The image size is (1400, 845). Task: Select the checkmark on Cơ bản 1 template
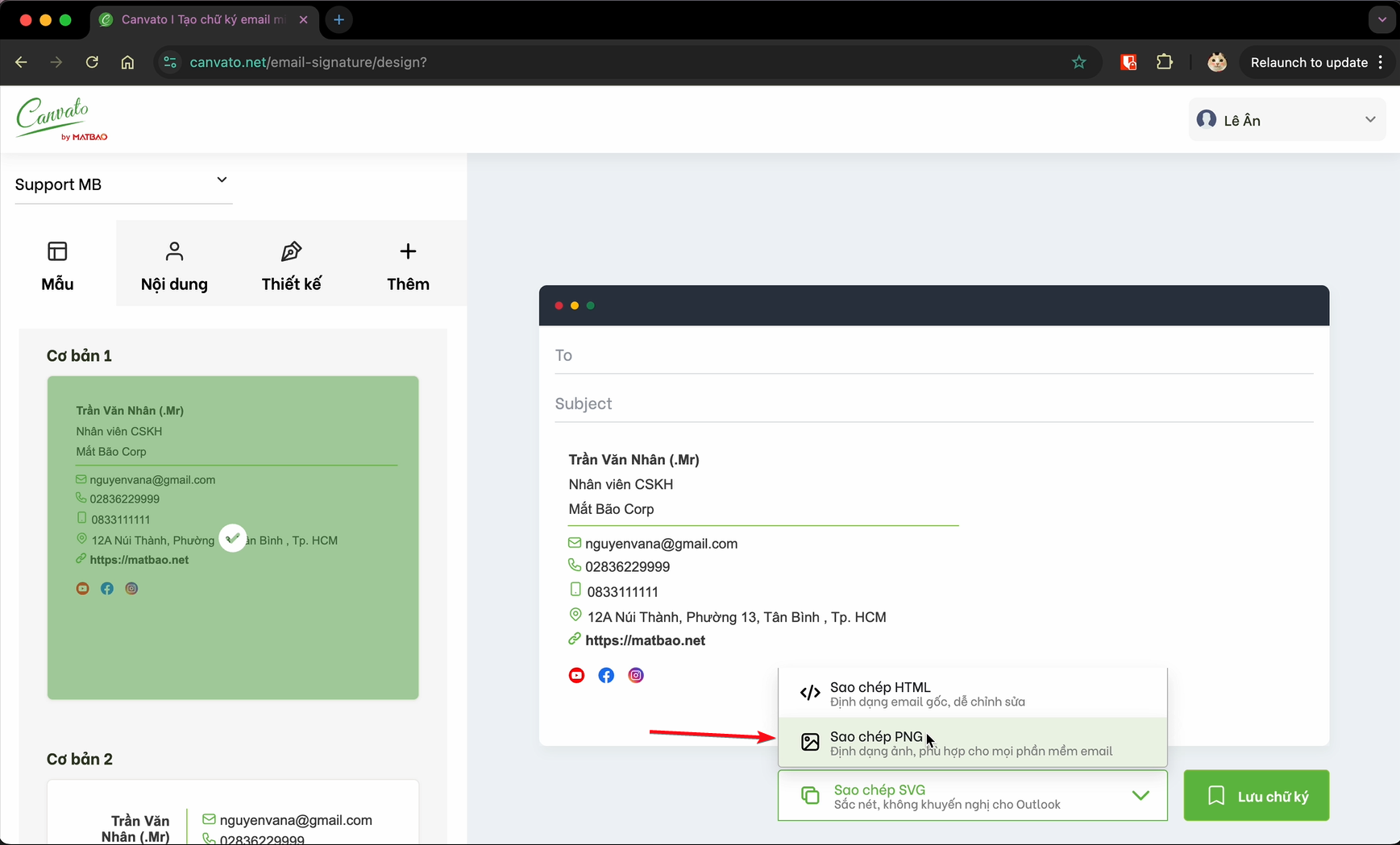(232, 537)
